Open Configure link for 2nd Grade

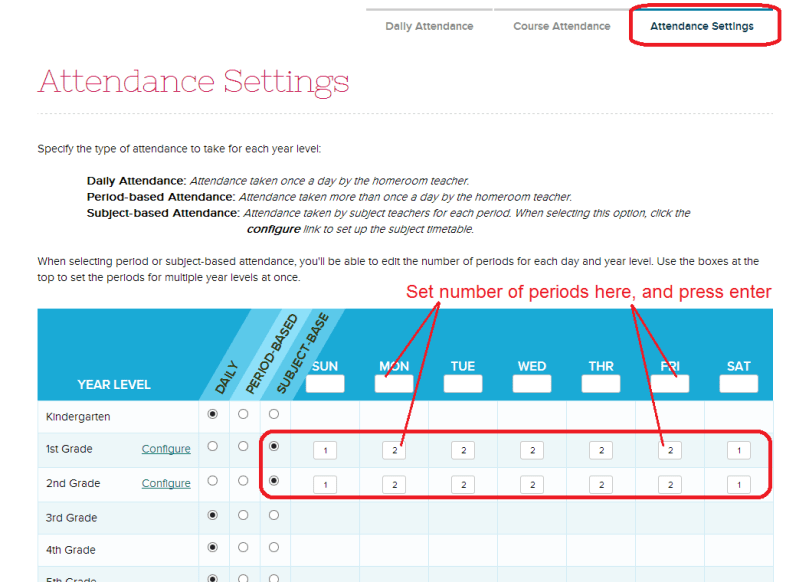coord(165,483)
